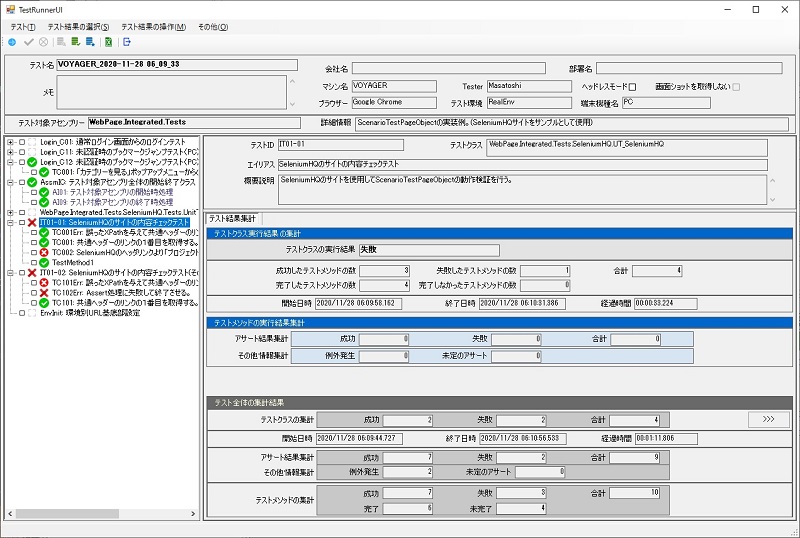Click the green check icon beside TC001Err
Screen dimensions: 800x538
pos(44,232)
